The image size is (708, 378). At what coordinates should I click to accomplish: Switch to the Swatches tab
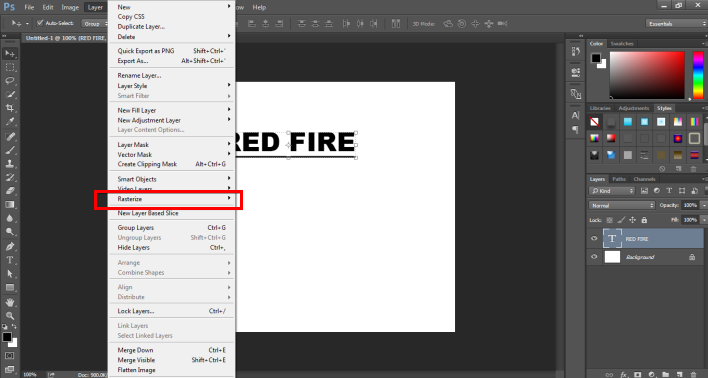(622, 44)
